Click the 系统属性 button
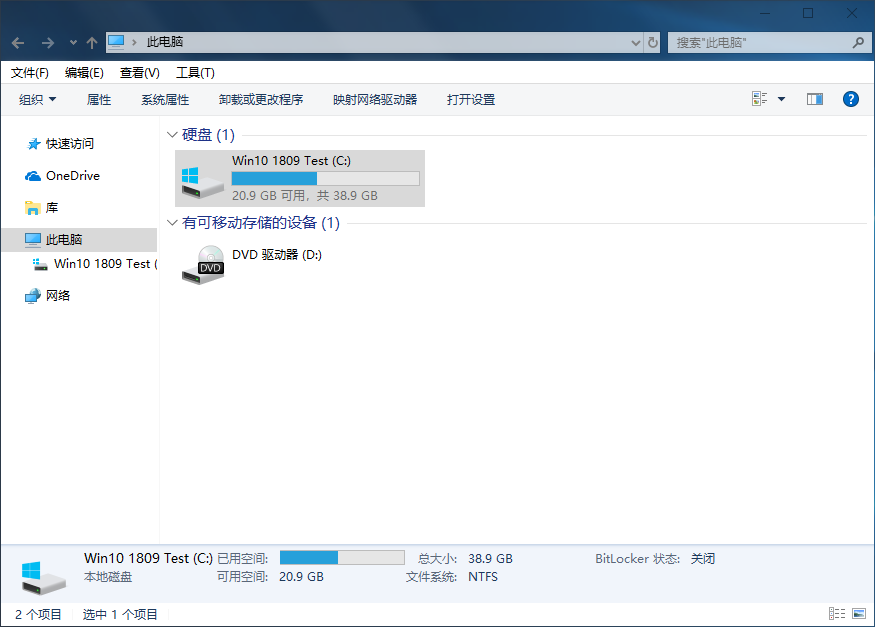The image size is (875, 627). pyautogui.click(x=165, y=100)
